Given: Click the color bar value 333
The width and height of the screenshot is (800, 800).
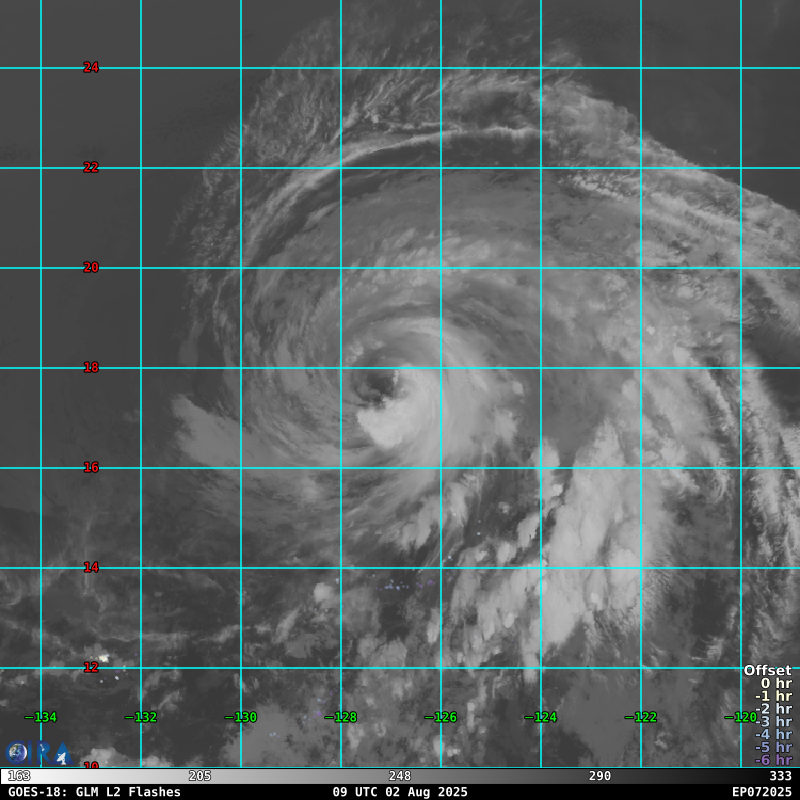Looking at the screenshot, I should point(781,776).
